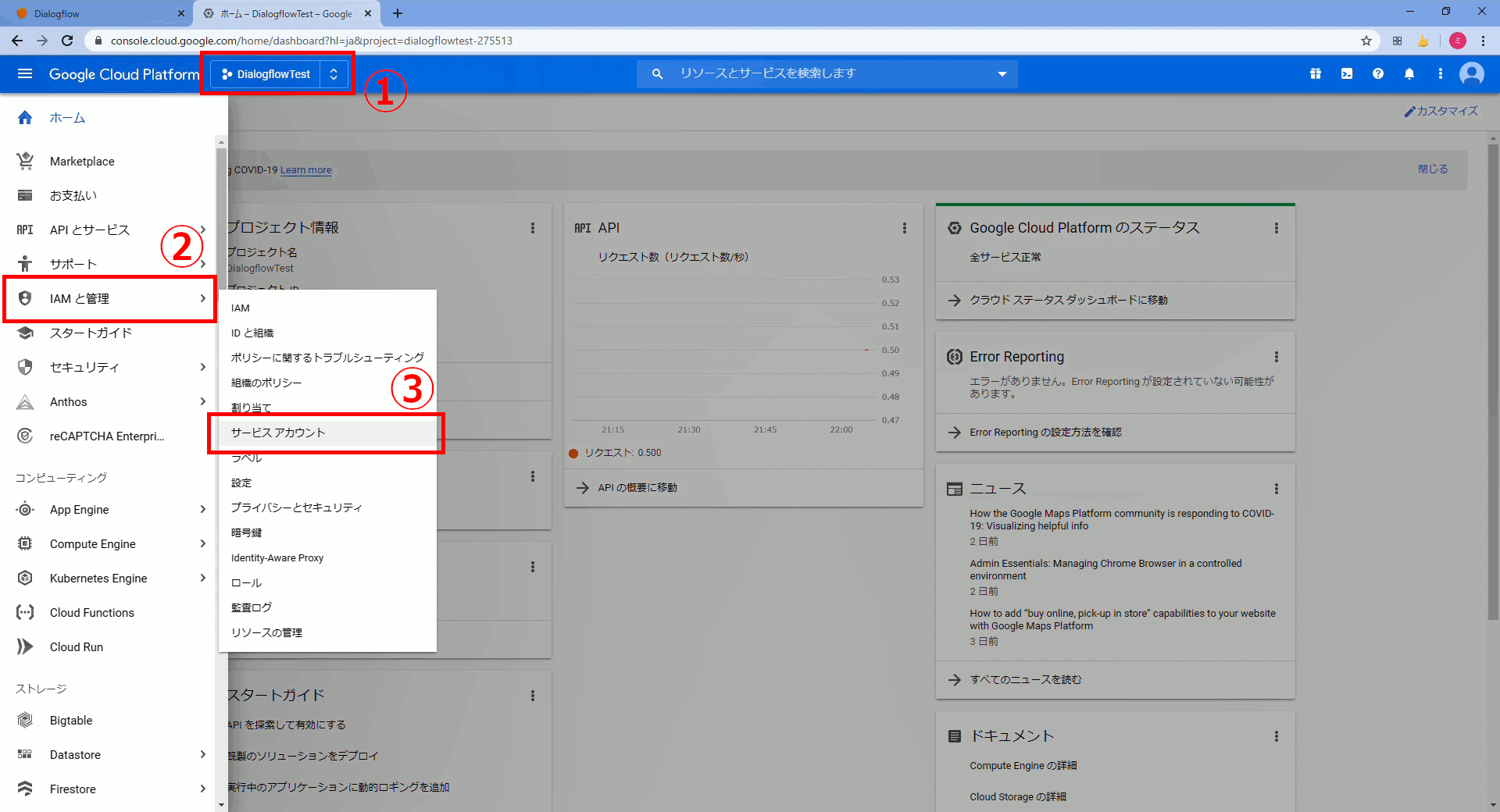Expand the App Engine submenu arrow
The height and width of the screenshot is (812, 1500).
(x=202, y=509)
